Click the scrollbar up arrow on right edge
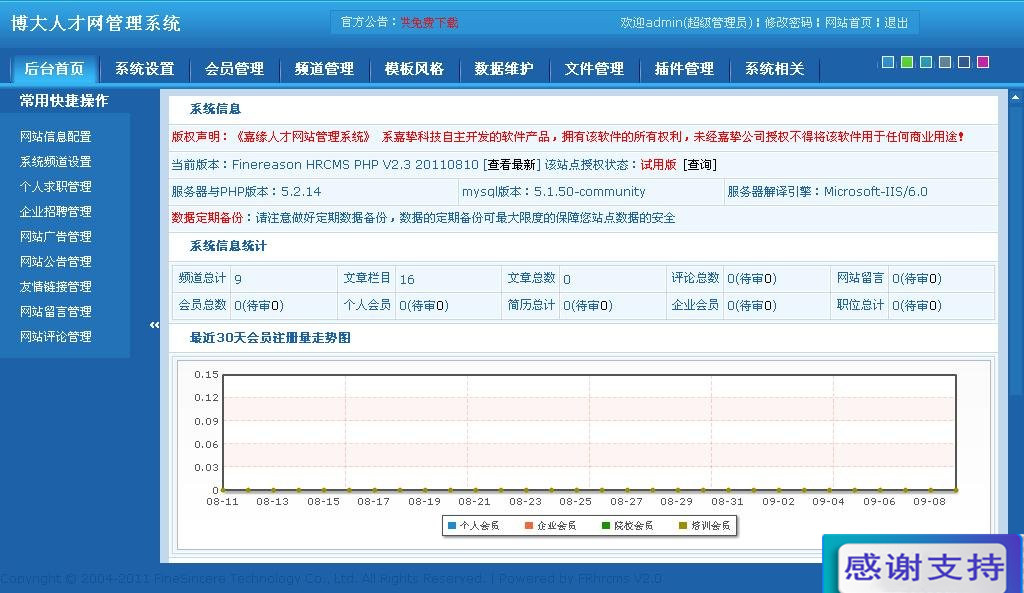1024x593 pixels. (x=1016, y=97)
